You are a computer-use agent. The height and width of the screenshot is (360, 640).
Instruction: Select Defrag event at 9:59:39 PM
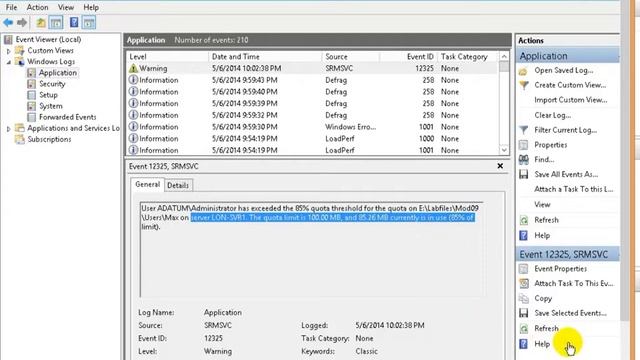point(313,103)
